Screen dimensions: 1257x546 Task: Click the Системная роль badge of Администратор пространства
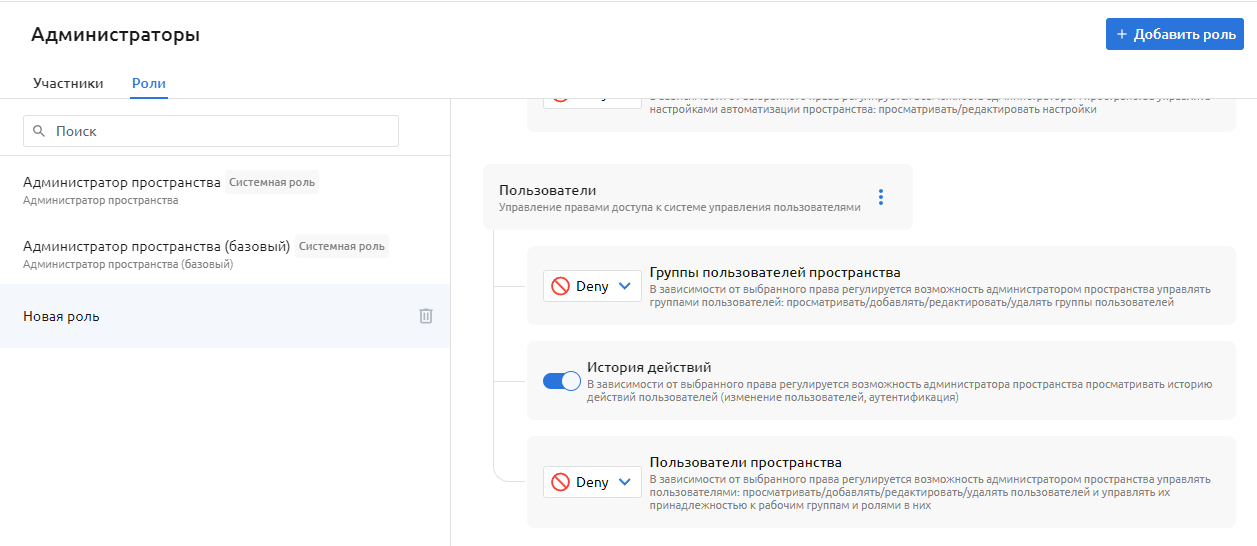(272, 183)
